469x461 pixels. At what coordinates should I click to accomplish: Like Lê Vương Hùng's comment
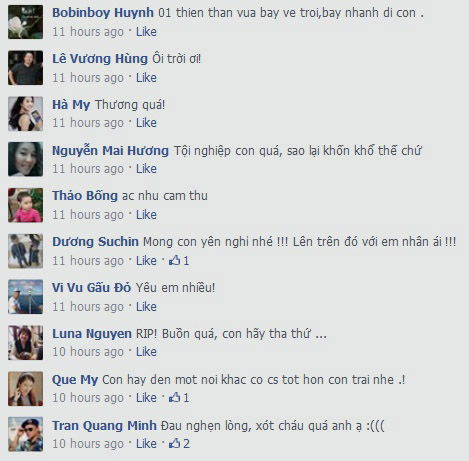146,78
